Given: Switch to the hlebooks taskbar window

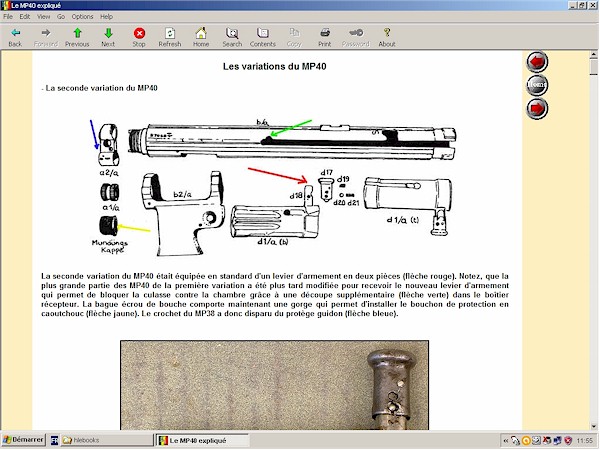Looking at the screenshot, I should click(106, 440).
